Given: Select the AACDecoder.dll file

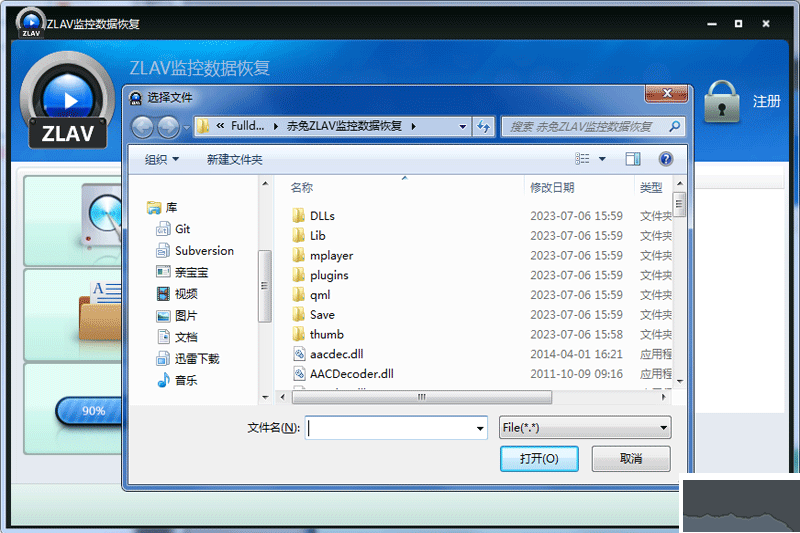Looking at the screenshot, I should [x=343, y=374].
